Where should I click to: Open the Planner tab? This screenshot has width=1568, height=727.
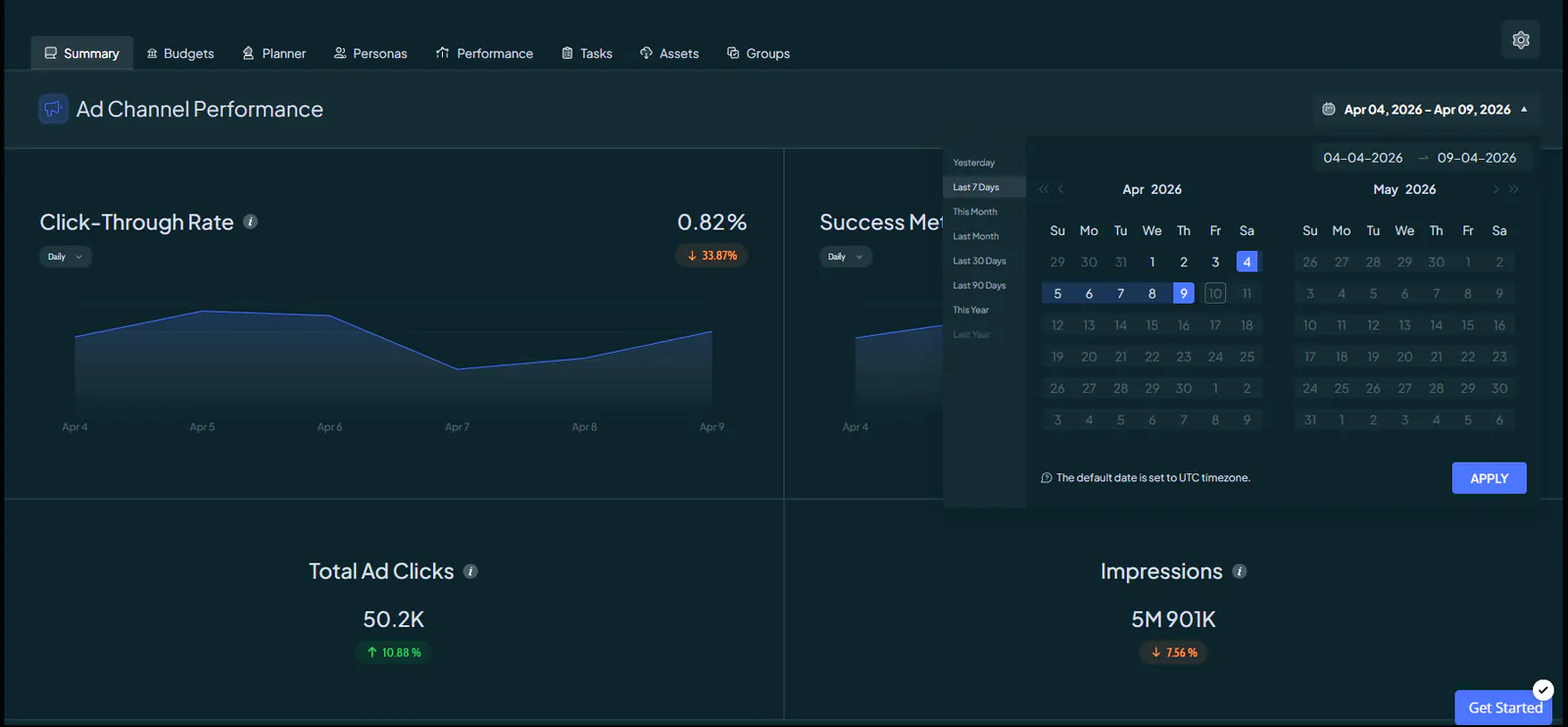pos(274,53)
